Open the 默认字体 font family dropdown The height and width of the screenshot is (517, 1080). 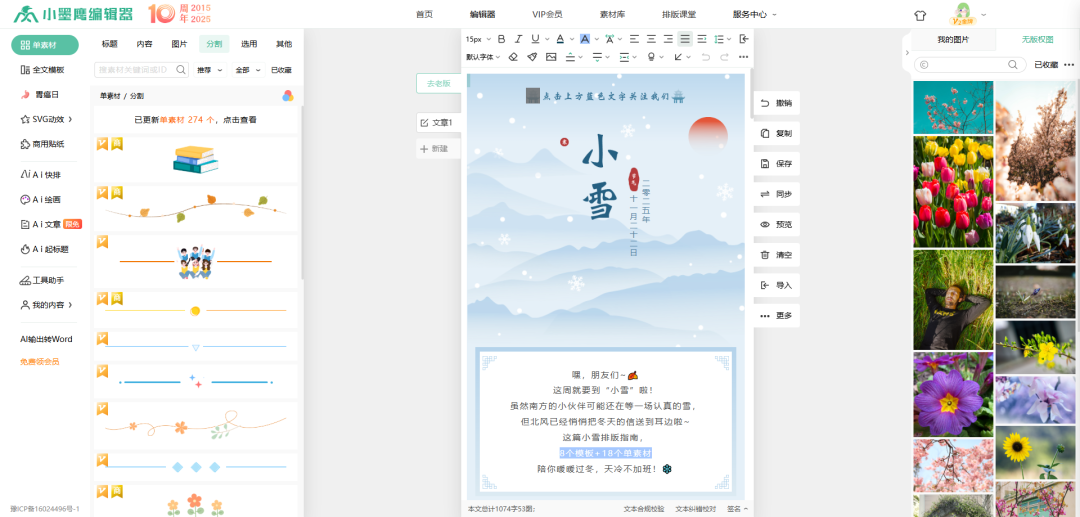point(484,57)
